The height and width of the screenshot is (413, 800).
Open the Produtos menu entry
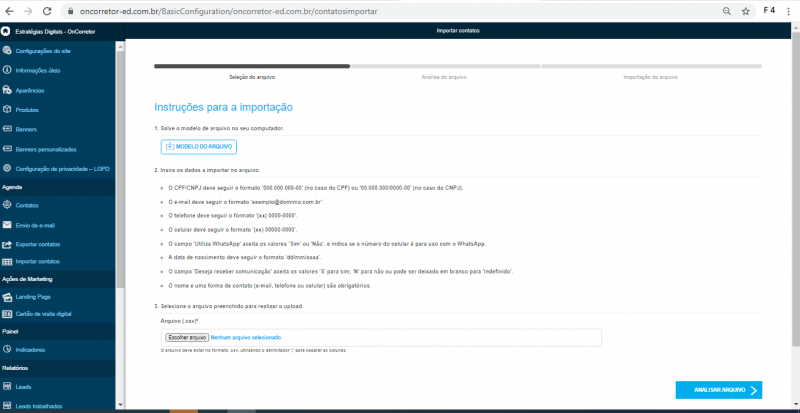(27, 110)
